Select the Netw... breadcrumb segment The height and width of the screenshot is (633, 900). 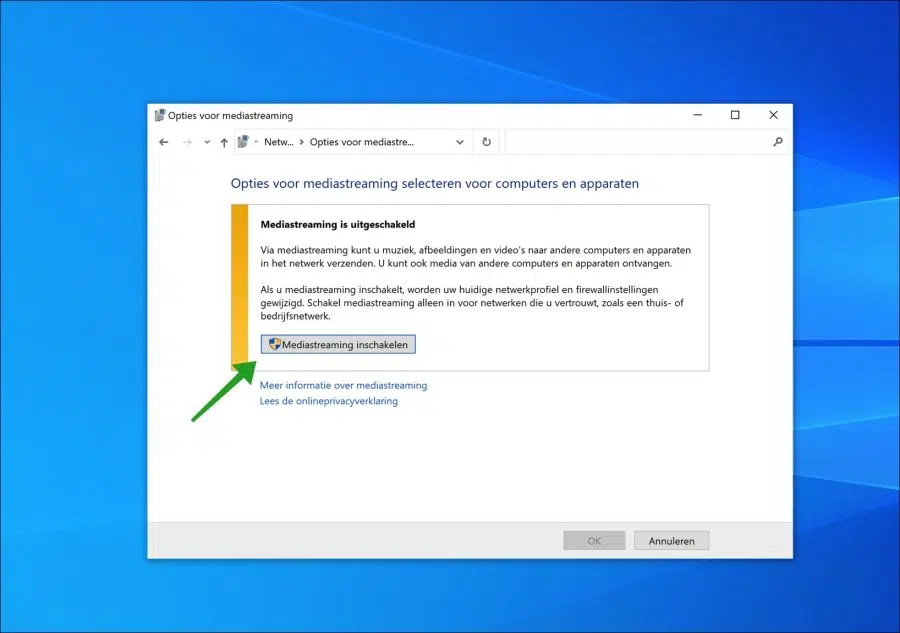point(278,142)
